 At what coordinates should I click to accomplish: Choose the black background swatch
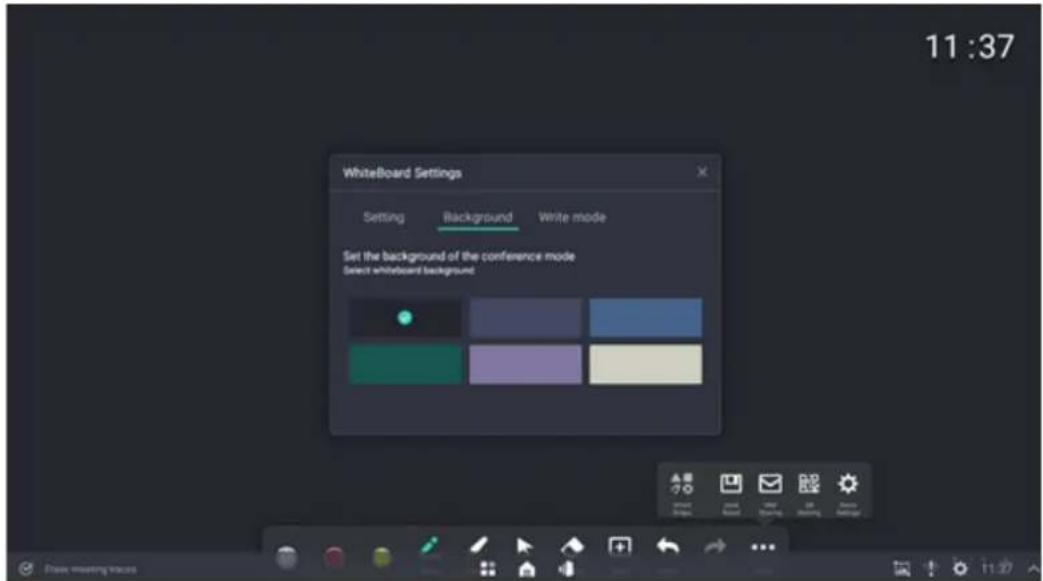point(405,318)
